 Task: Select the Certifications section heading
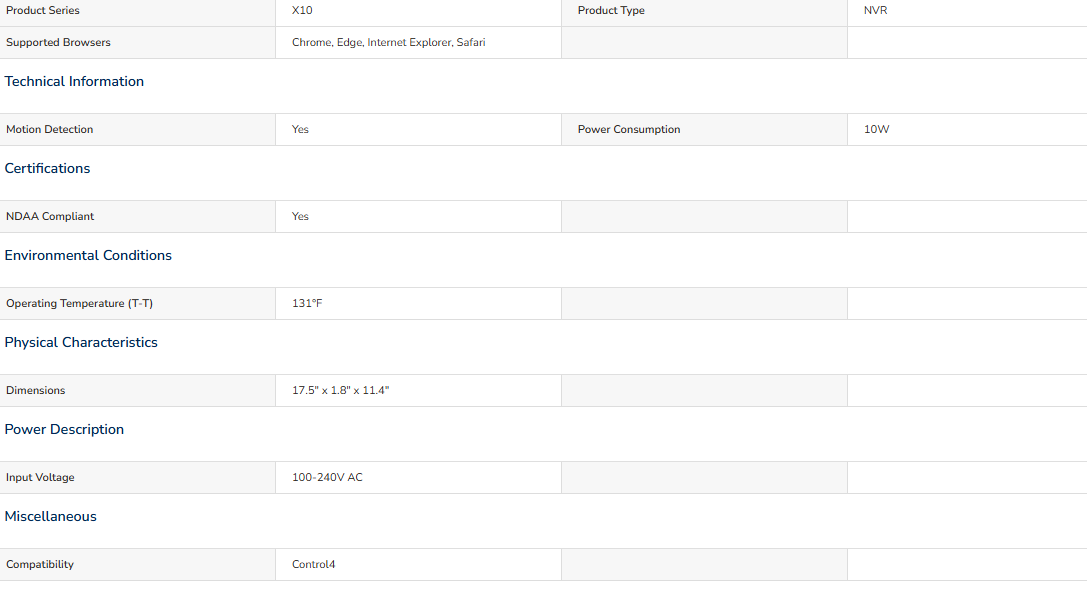pos(47,168)
